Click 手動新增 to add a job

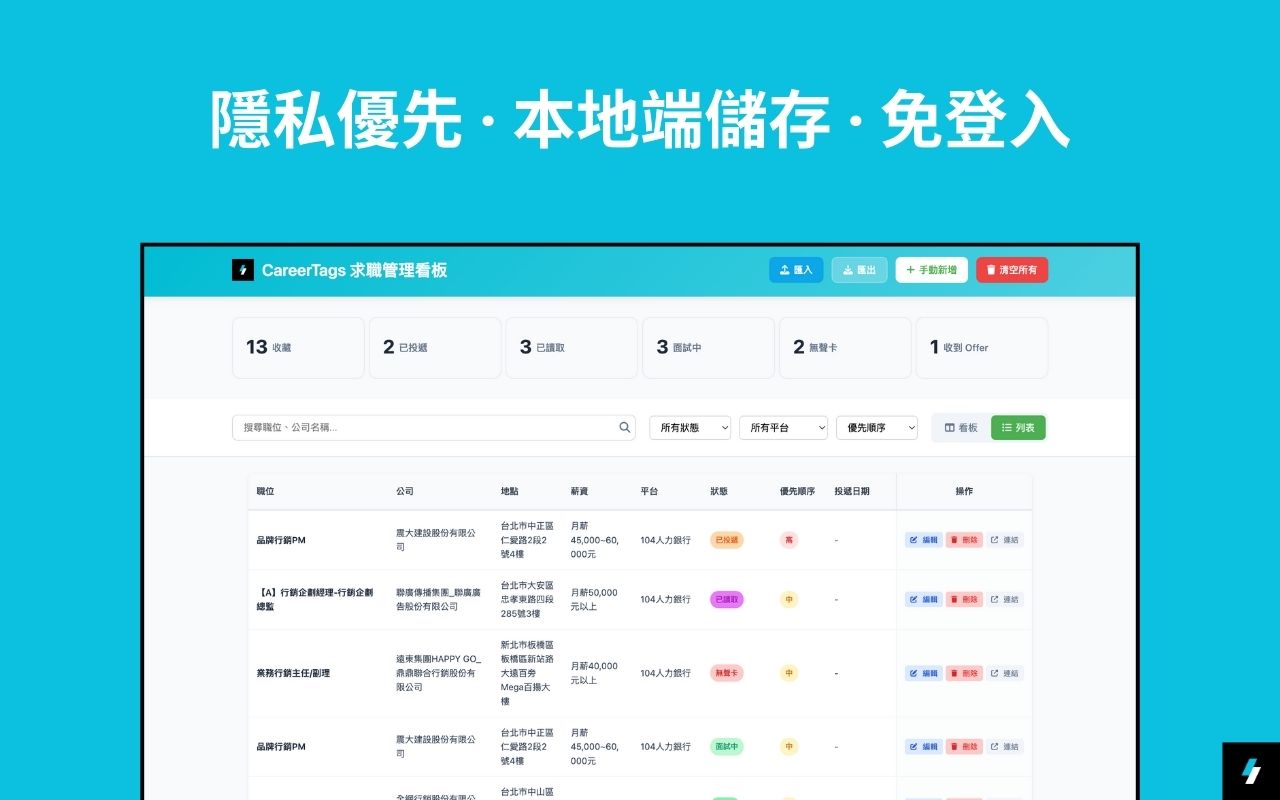click(931, 270)
